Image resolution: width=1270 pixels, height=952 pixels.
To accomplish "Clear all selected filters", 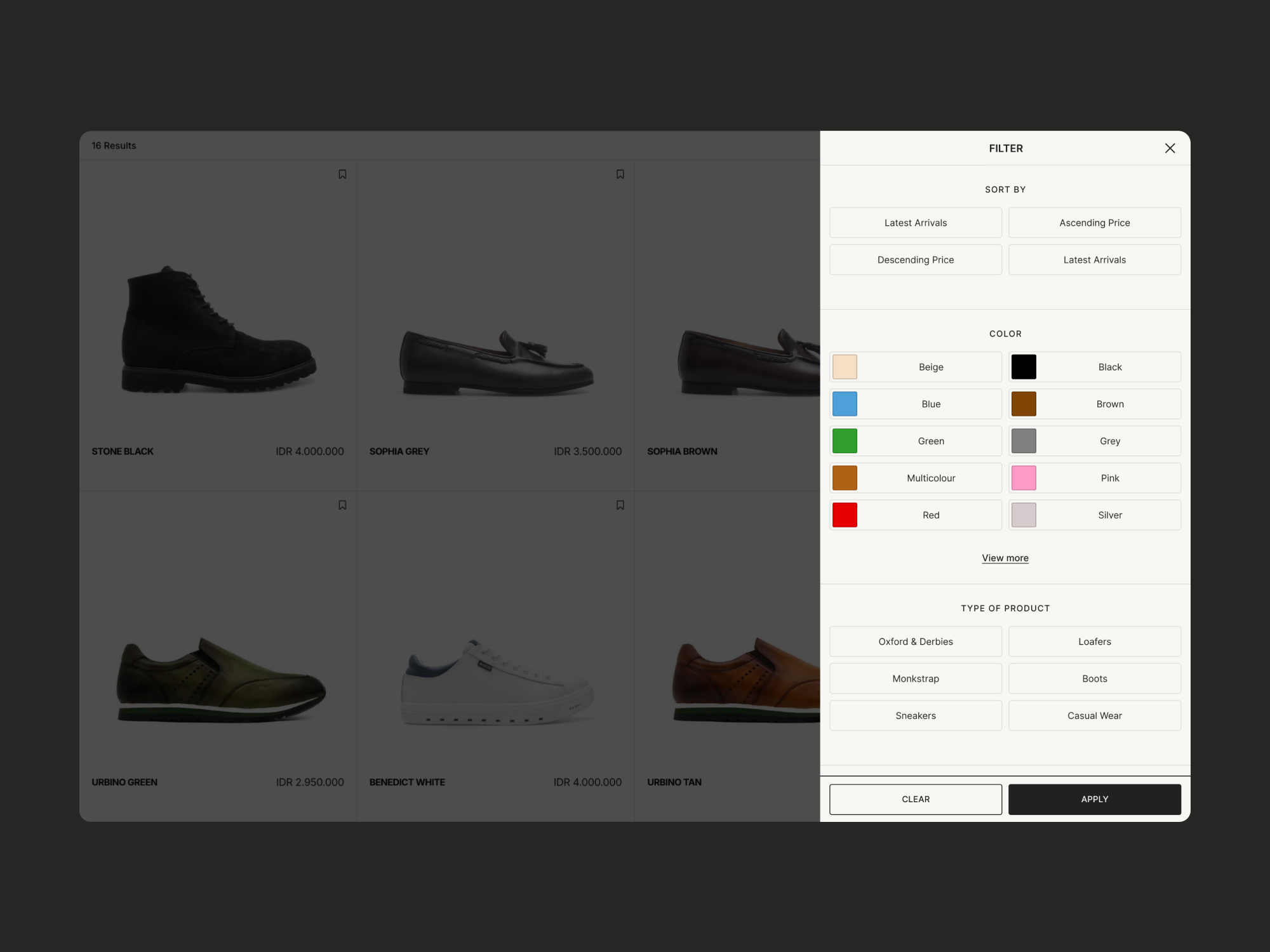I will tap(916, 799).
